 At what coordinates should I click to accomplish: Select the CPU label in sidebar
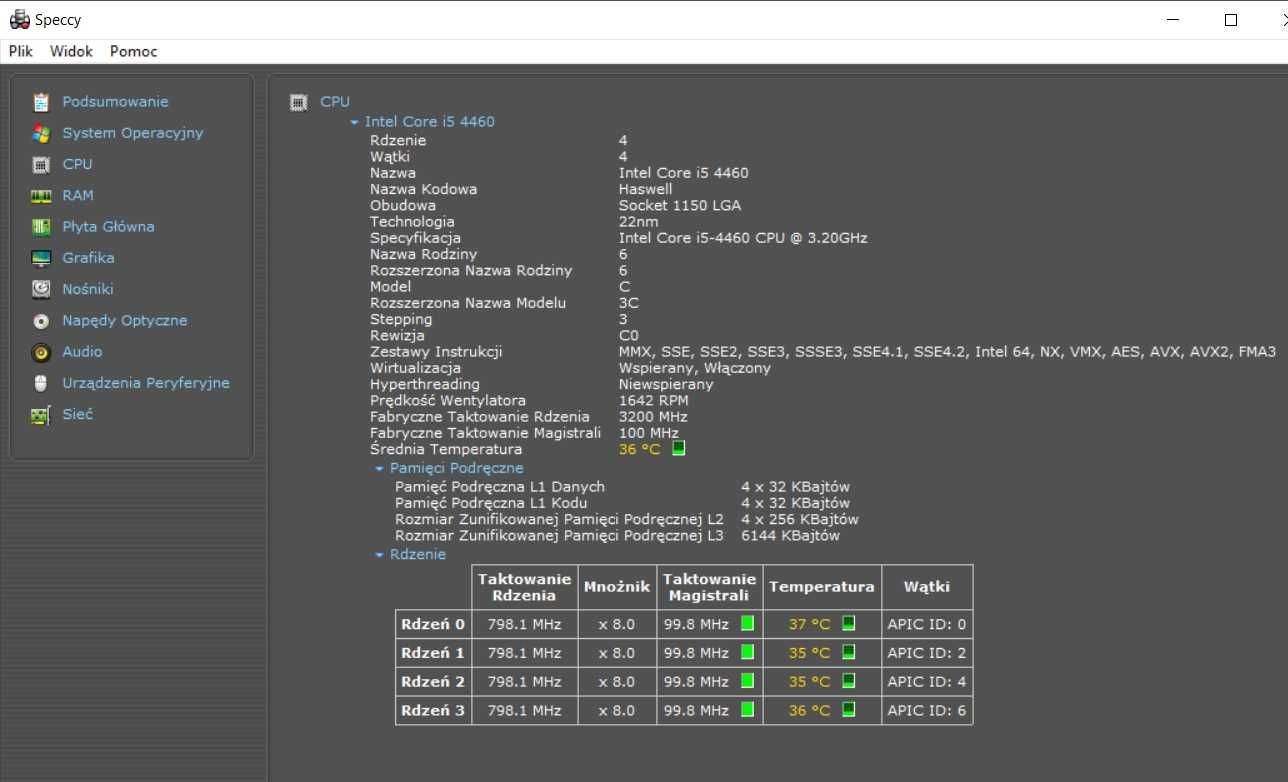pos(77,164)
